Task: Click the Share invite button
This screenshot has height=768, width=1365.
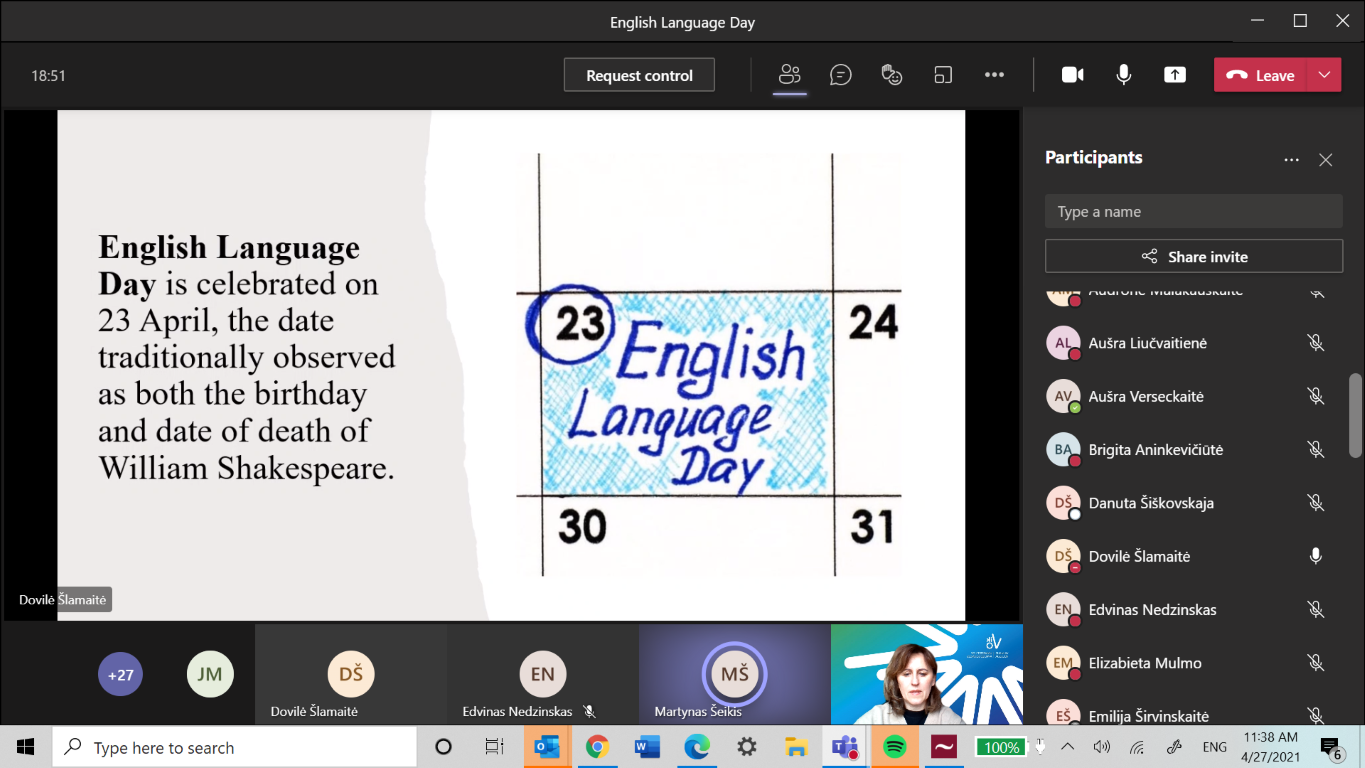Action: [x=1194, y=257]
